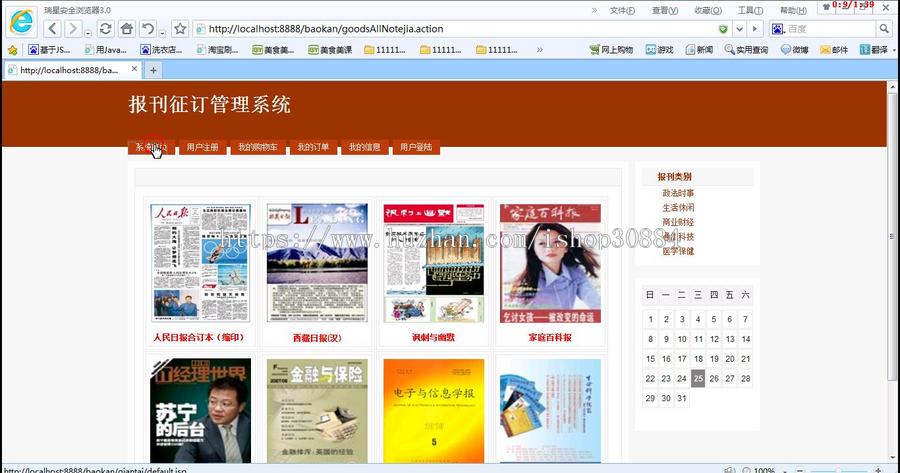This screenshot has width=900, height=473.
Task: Open 人民日报合订本（缩印） title link
Action: pyautogui.click(x=199, y=338)
